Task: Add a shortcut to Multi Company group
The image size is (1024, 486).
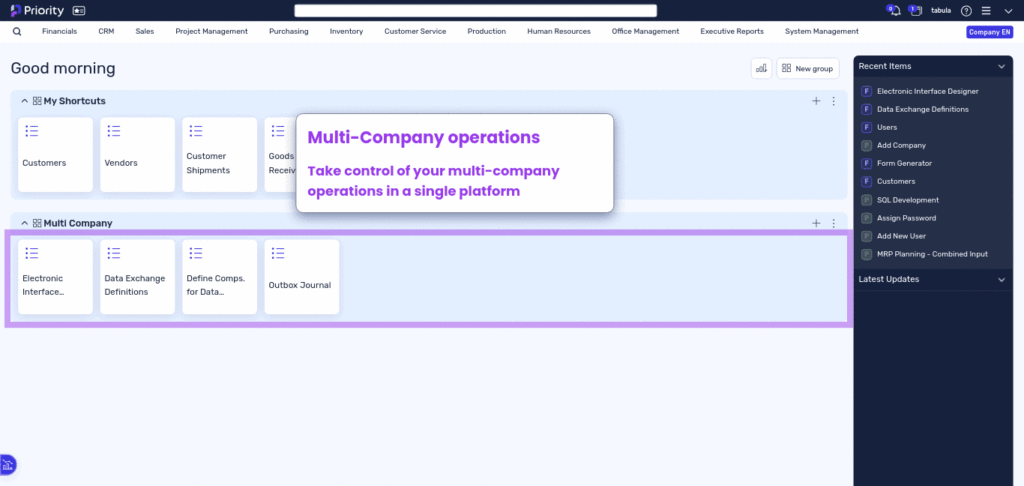Action: (816, 223)
